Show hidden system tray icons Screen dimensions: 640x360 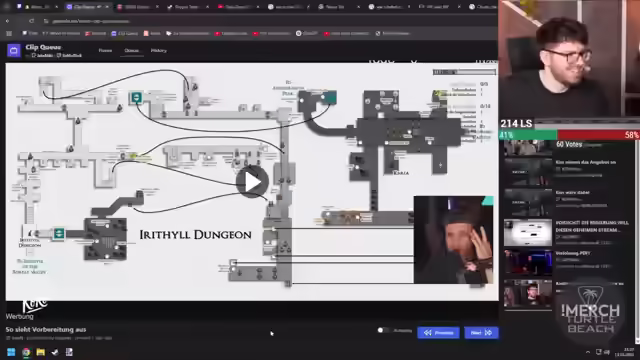[588, 352]
